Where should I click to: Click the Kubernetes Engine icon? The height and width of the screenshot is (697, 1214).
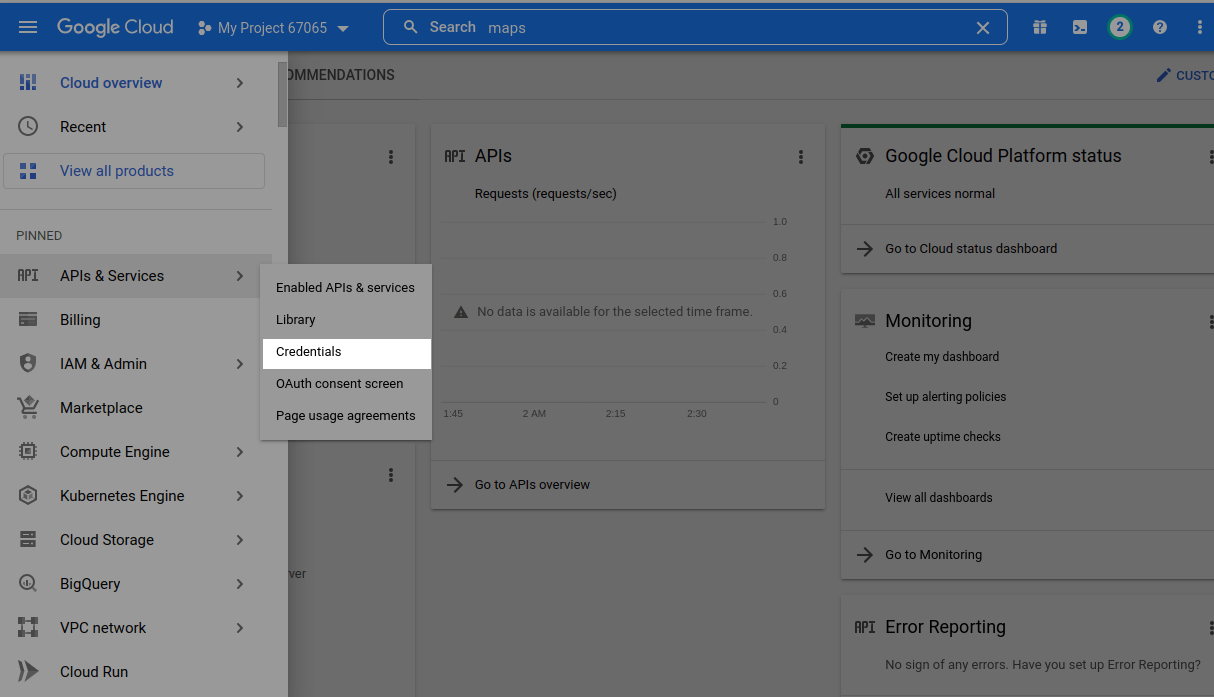[28, 496]
